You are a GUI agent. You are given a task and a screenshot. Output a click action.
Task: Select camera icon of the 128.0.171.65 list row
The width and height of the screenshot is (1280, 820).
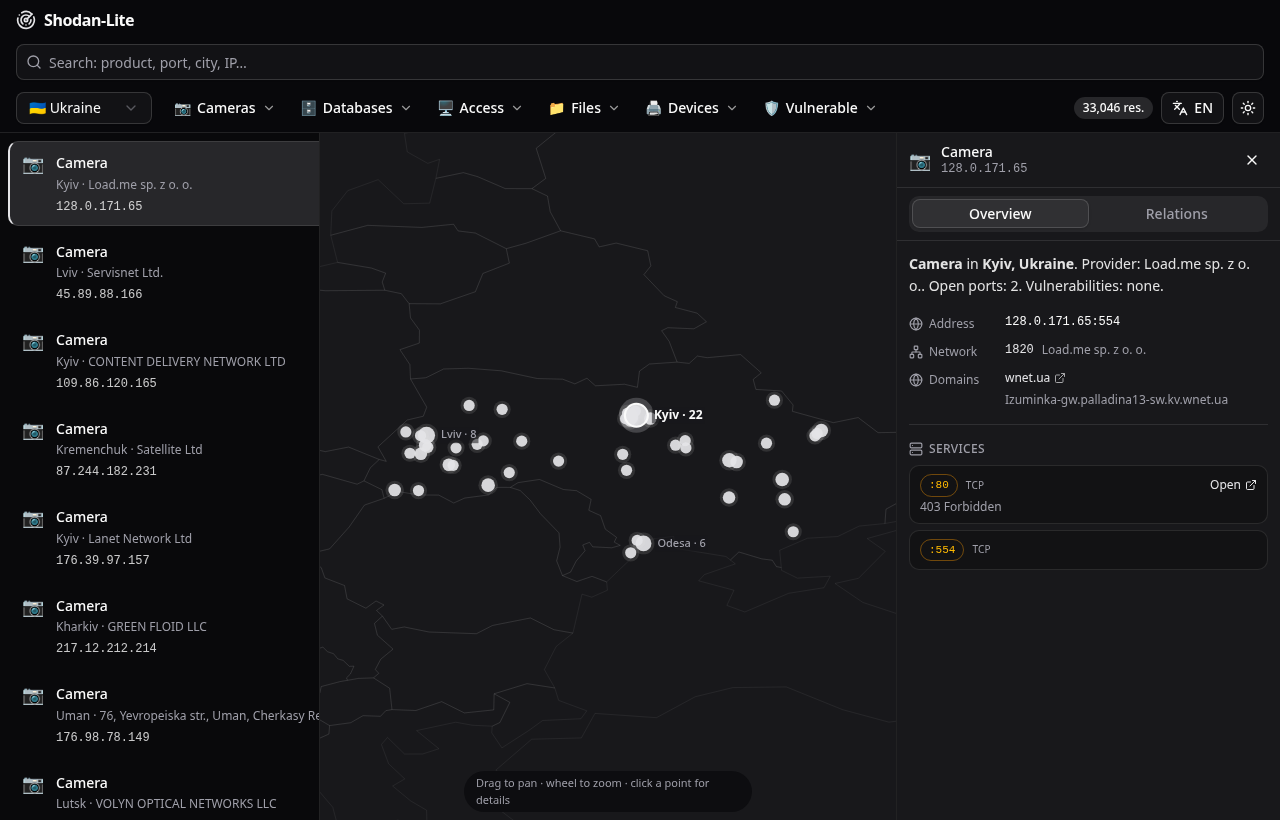coord(33,164)
